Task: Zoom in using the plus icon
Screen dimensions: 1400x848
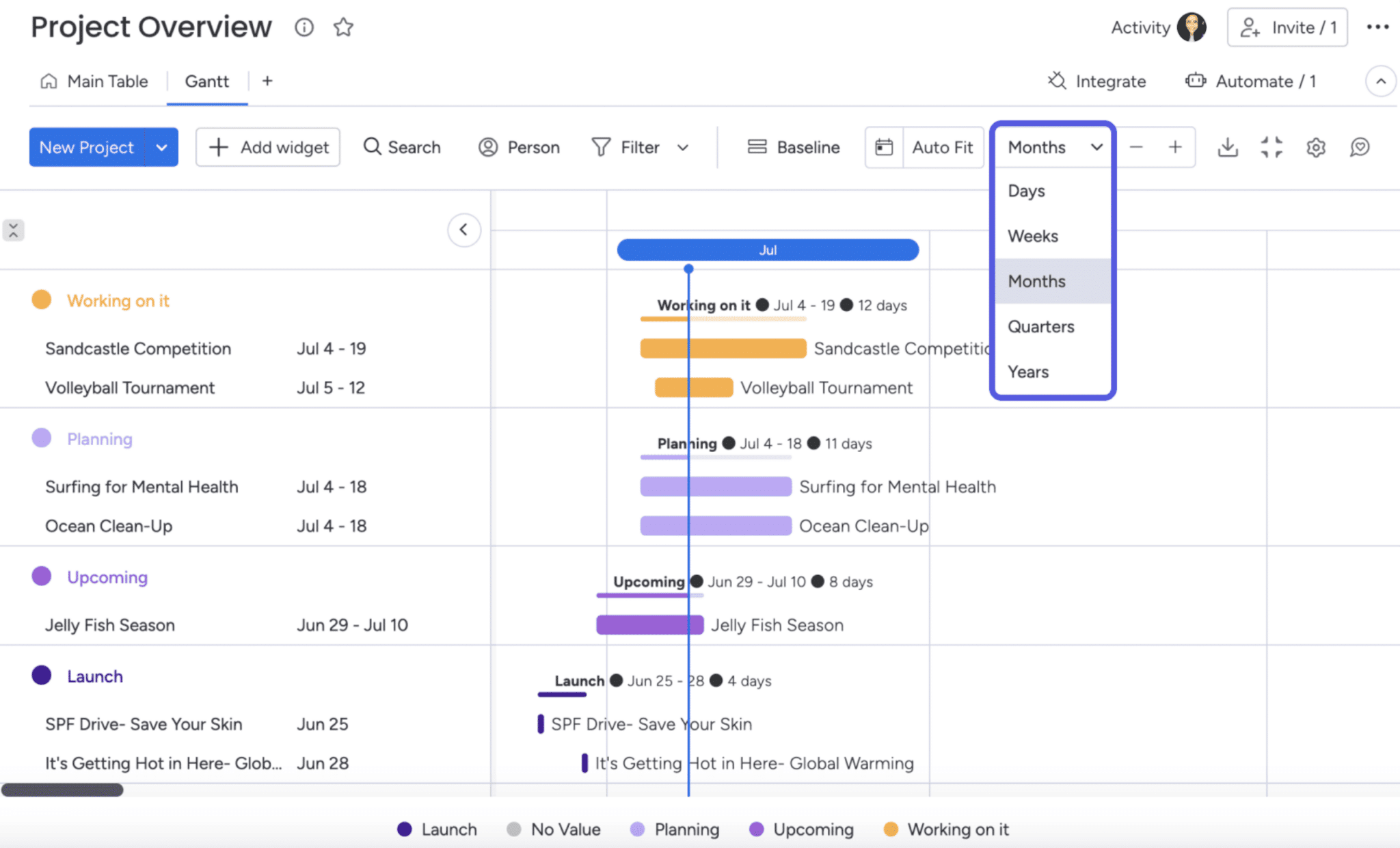Action: pos(1176,147)
